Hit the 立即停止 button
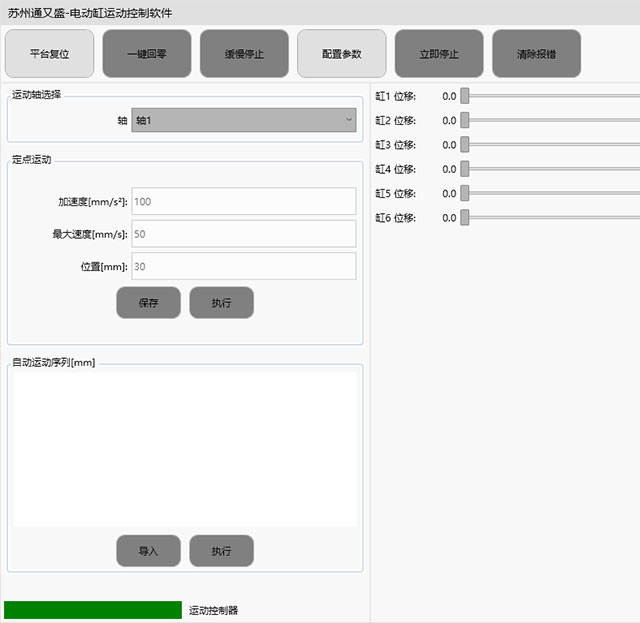This screenshot has width=640, height=623. [x=439, y=54]
